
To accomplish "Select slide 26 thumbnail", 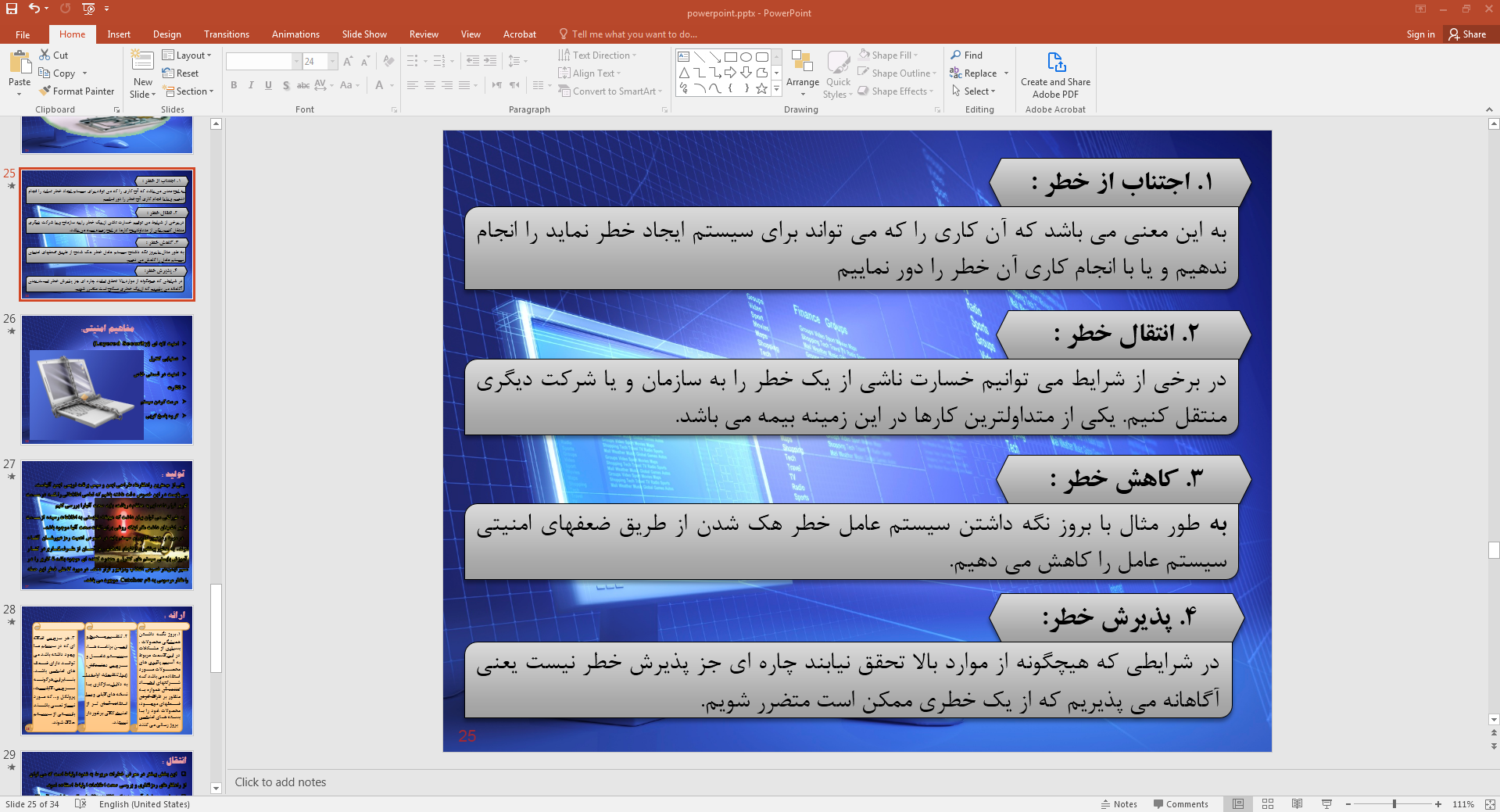I will click(x=107, y=380).
